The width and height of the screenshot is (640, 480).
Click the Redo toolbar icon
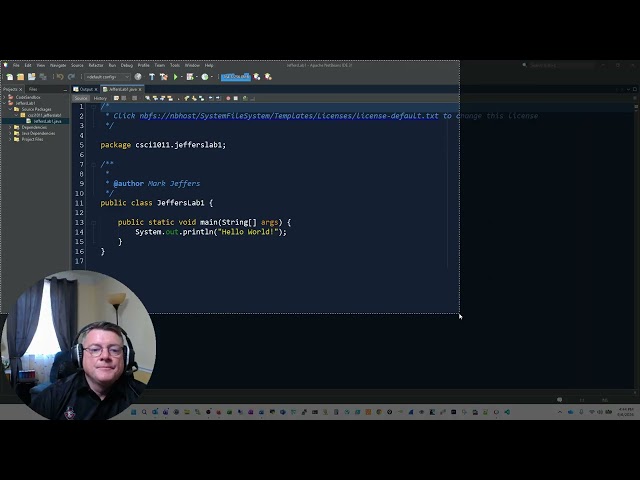[x=71, y=77]
